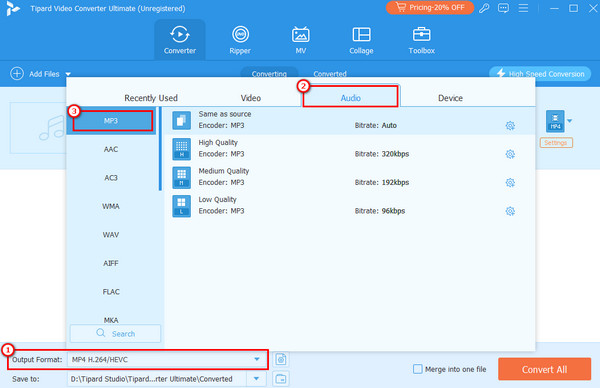Switch to Device format tab

tap(450, 98)
